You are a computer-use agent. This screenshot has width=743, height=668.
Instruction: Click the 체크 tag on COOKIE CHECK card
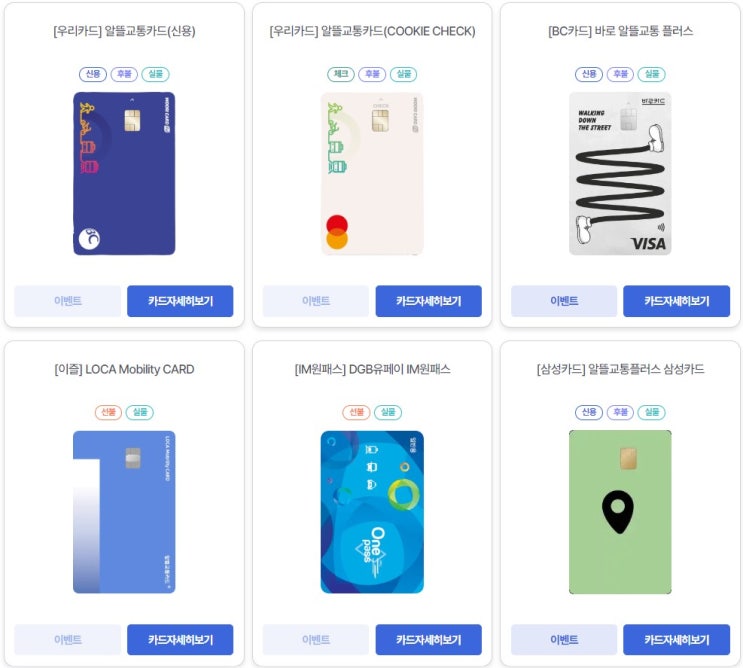tap(341, 74)
